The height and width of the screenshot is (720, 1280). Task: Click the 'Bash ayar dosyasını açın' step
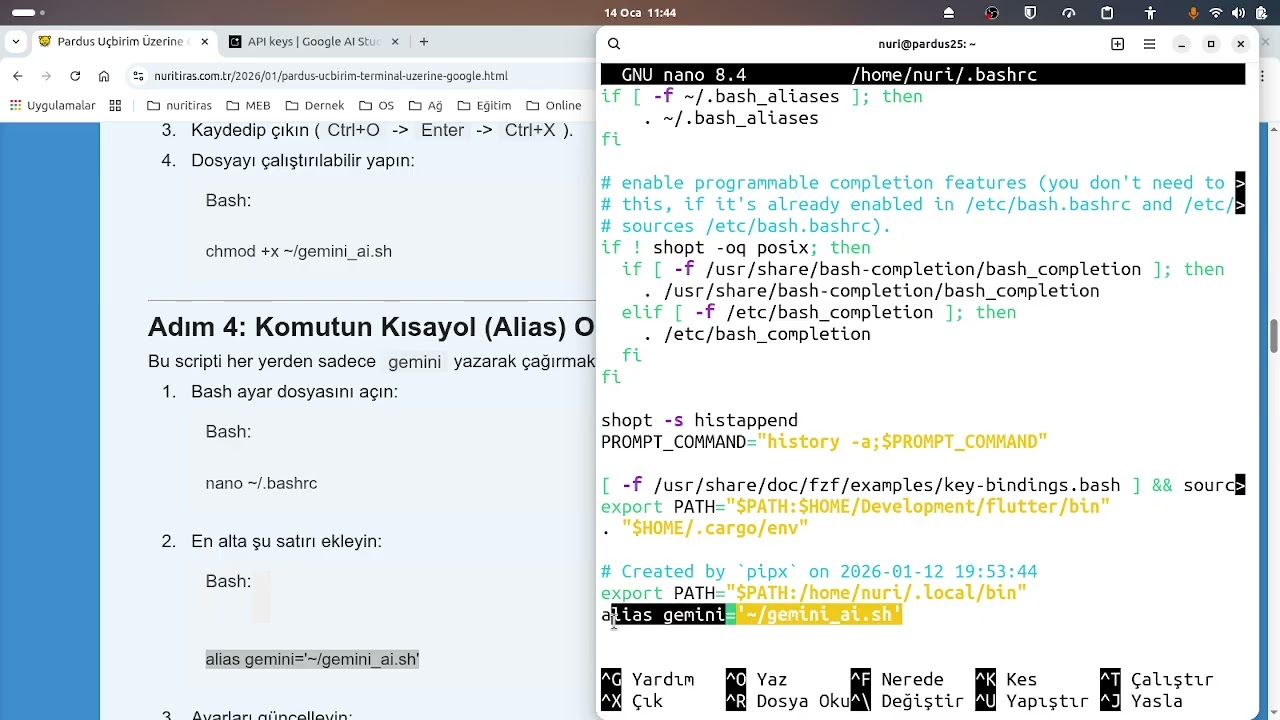294,392
